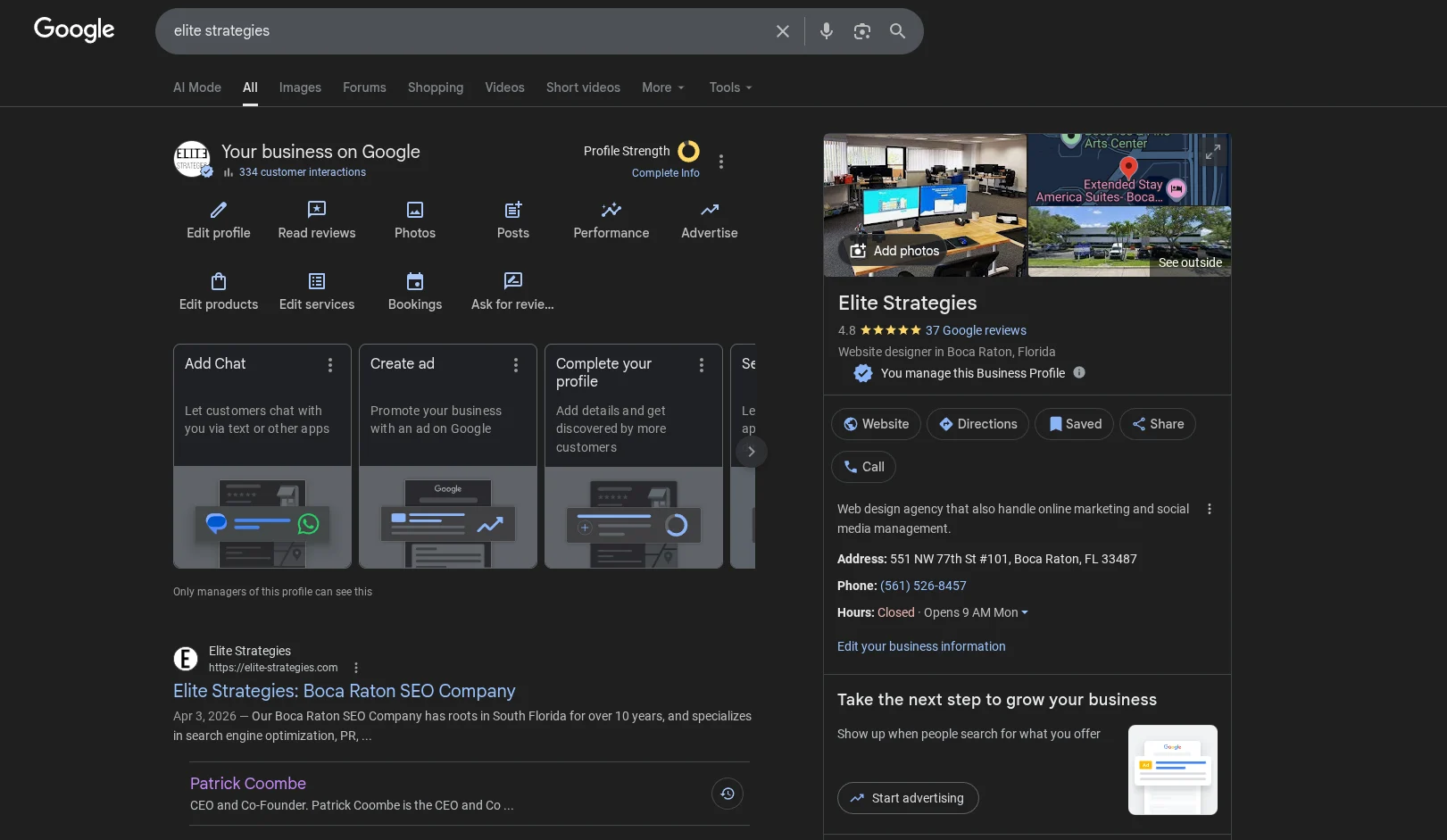Expand the Tools dropdown
The width and height of the screenshot is (1447, 840).
point(730,87)
